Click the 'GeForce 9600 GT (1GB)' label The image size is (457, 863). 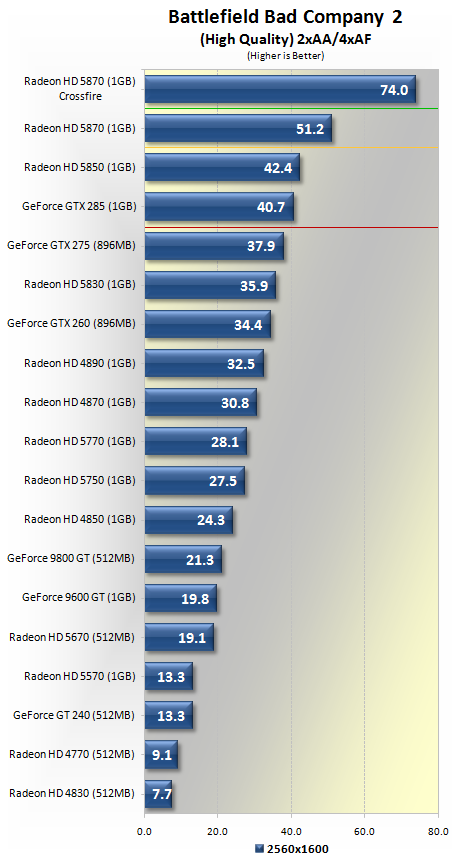pos(79,598)
